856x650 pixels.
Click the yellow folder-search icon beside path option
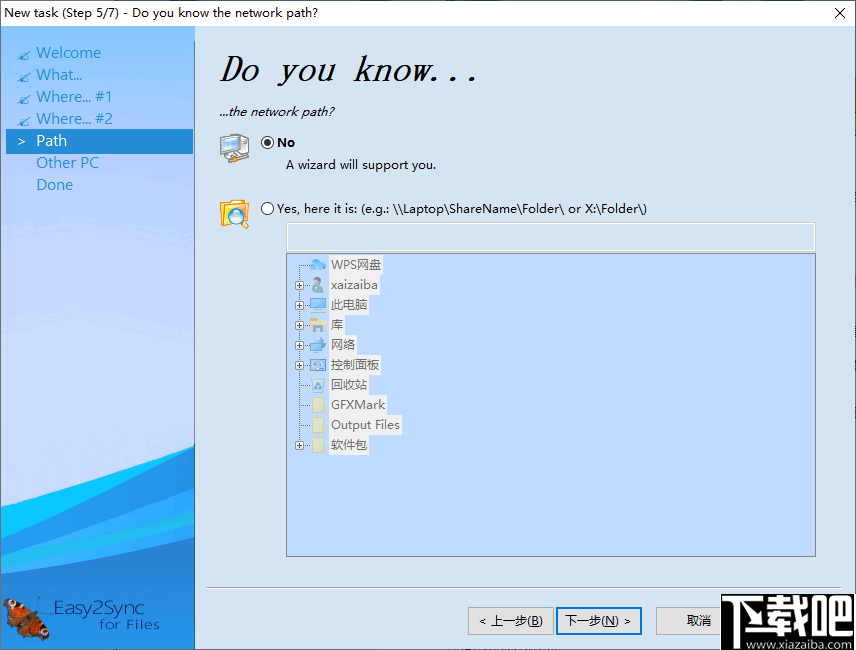click(234, 214)
